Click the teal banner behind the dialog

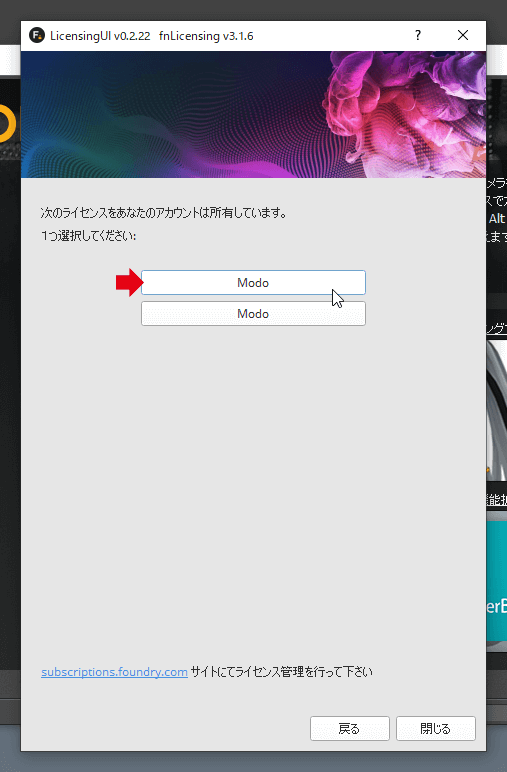pyautogui.click(x=497, y=581)
